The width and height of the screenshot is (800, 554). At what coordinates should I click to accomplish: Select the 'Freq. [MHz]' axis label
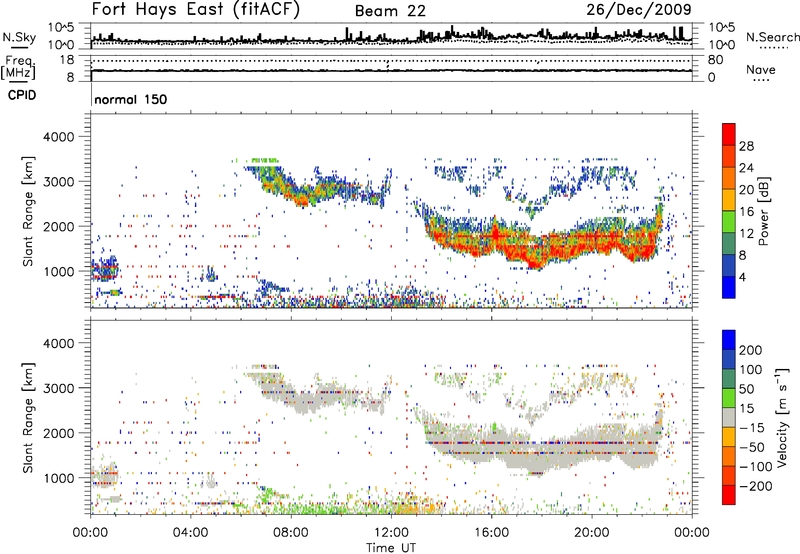tap(18, 68)
